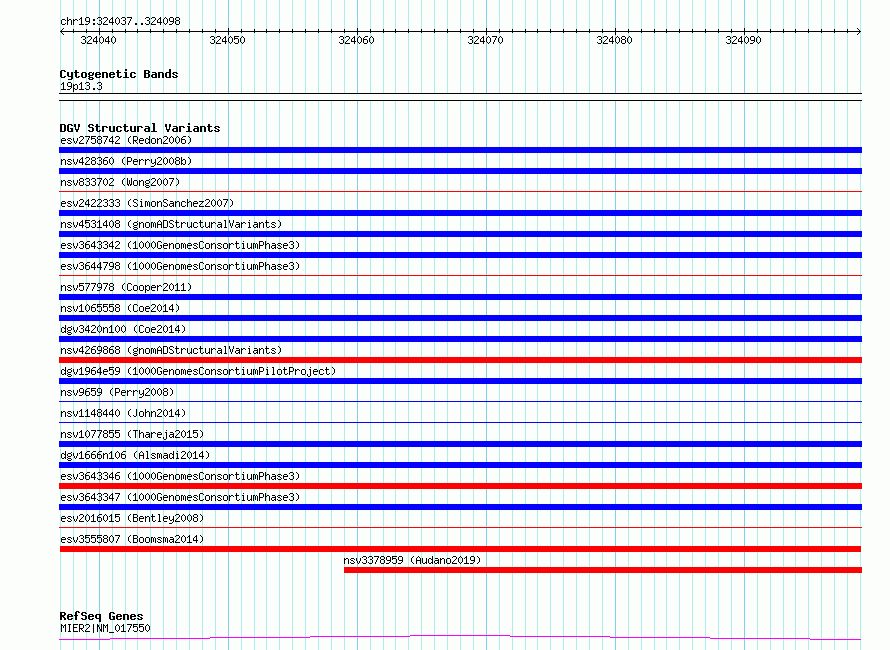Click the red bar under nsv3378959 (Audano2019)

point(603,570)
